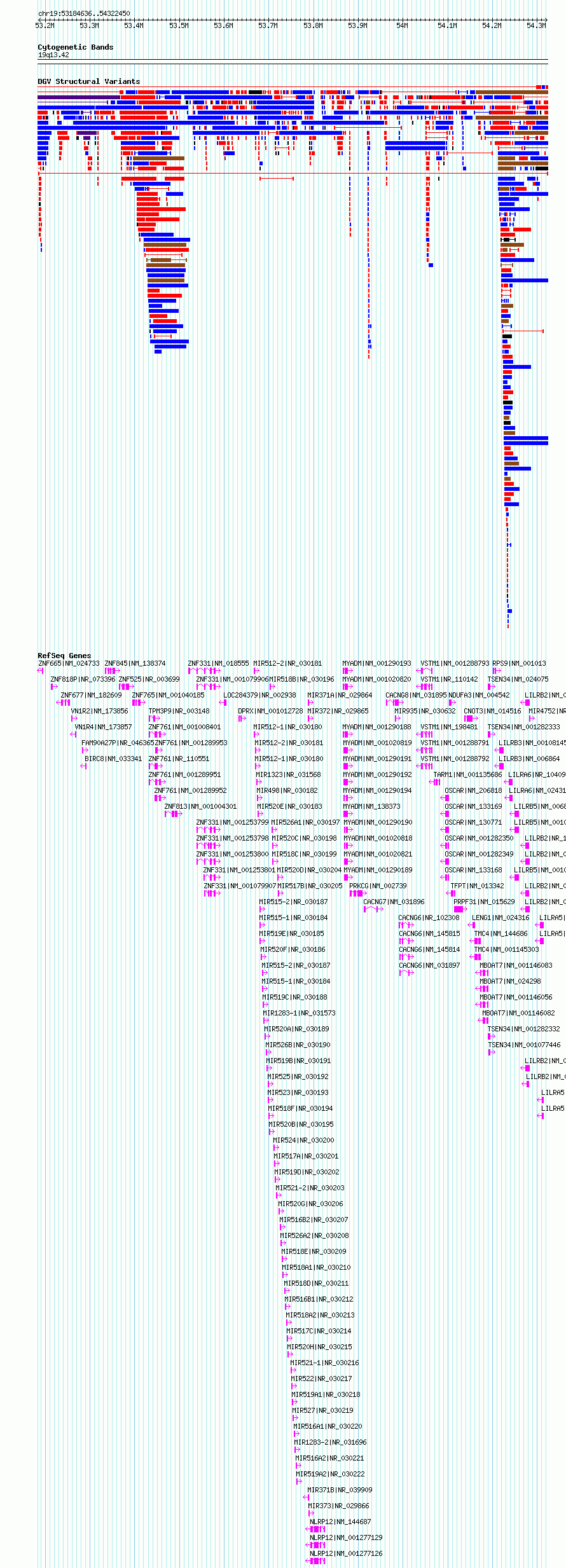Select the RefSeq Genes track title
This screenshot has width=566, height=1568.
tap(64, 656)
